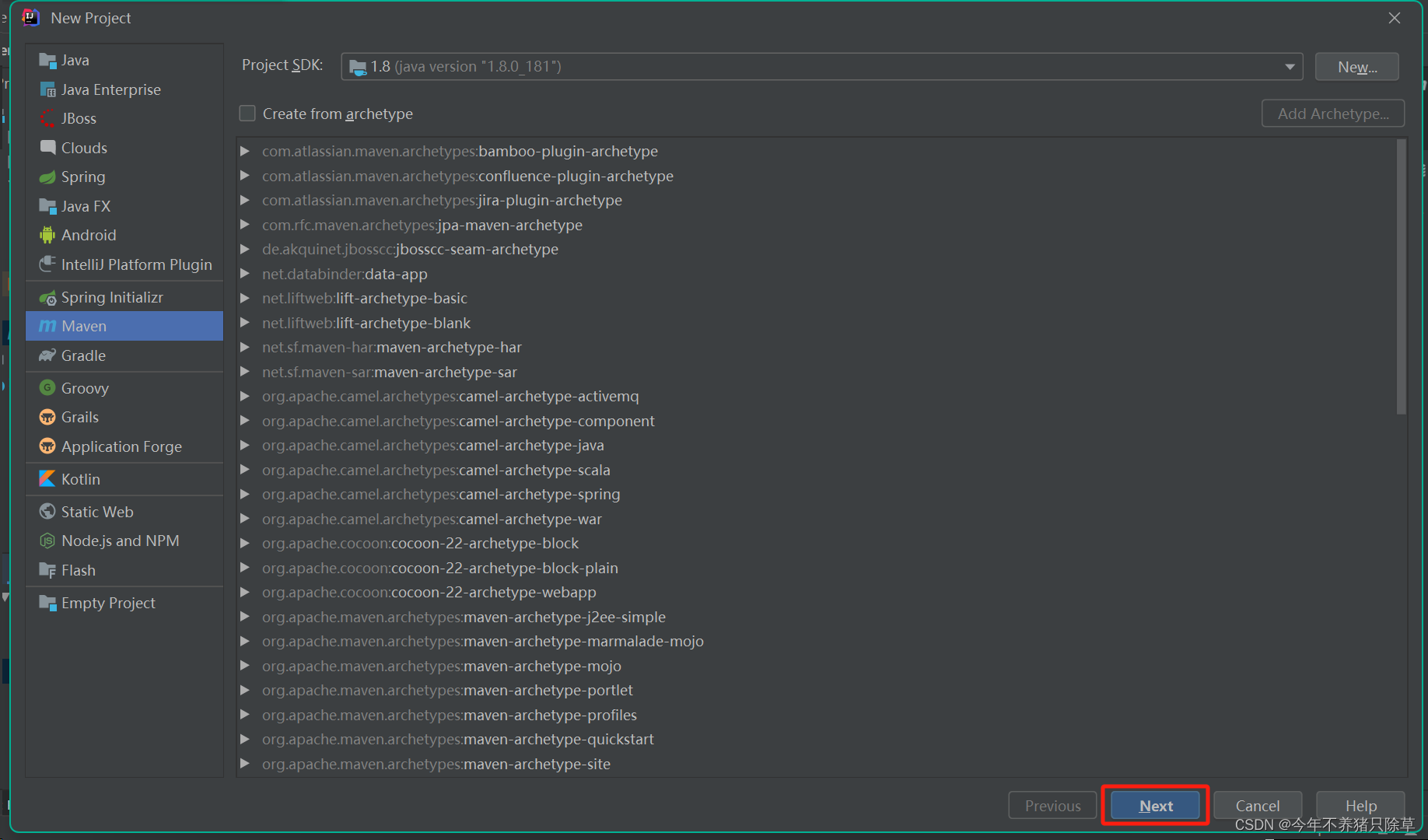Click the Previous button
The image size is (1428, 840).
click(1052, 806)
